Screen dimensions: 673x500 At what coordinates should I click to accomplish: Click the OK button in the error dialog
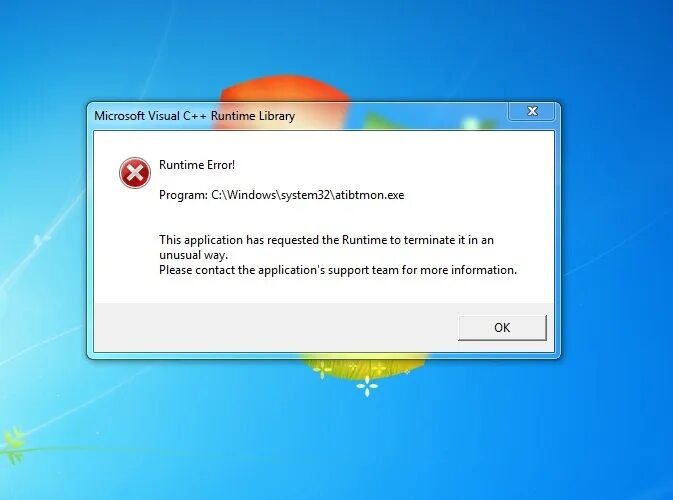point(502,328)
